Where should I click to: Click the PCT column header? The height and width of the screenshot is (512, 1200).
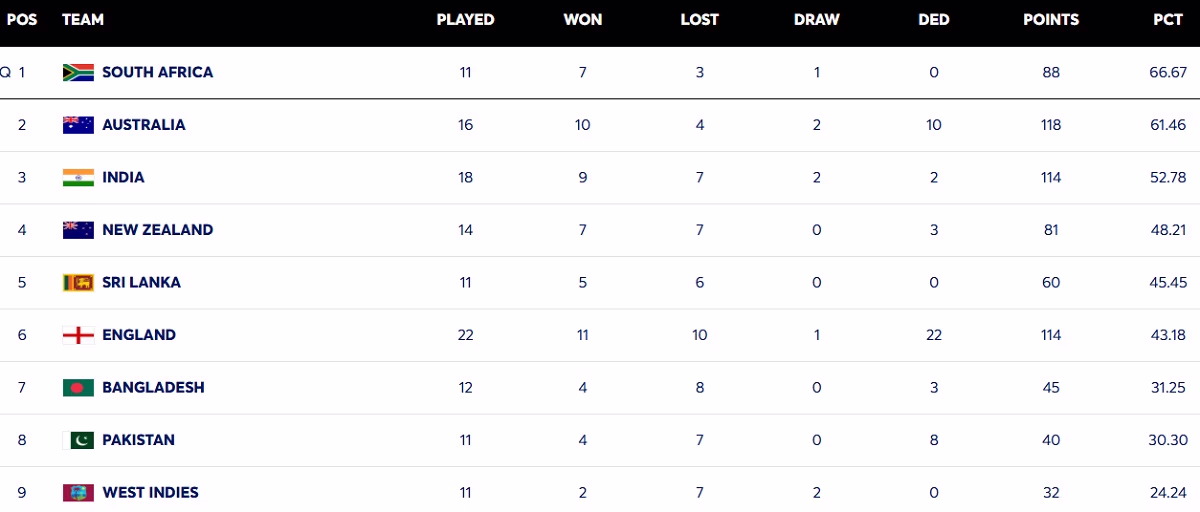click(x=1168, y=20)
